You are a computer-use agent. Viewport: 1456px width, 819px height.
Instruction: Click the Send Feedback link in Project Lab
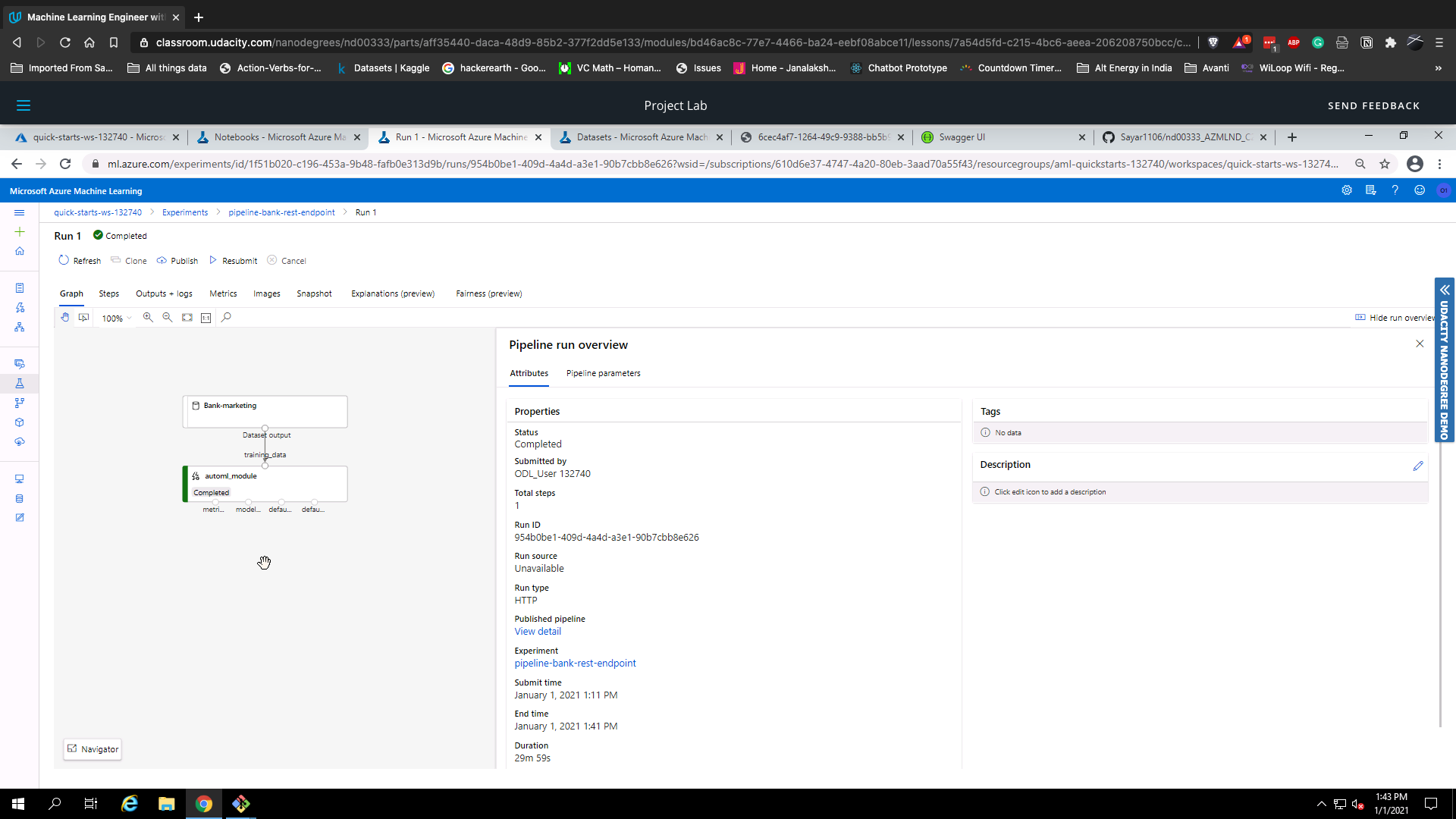1373,105
